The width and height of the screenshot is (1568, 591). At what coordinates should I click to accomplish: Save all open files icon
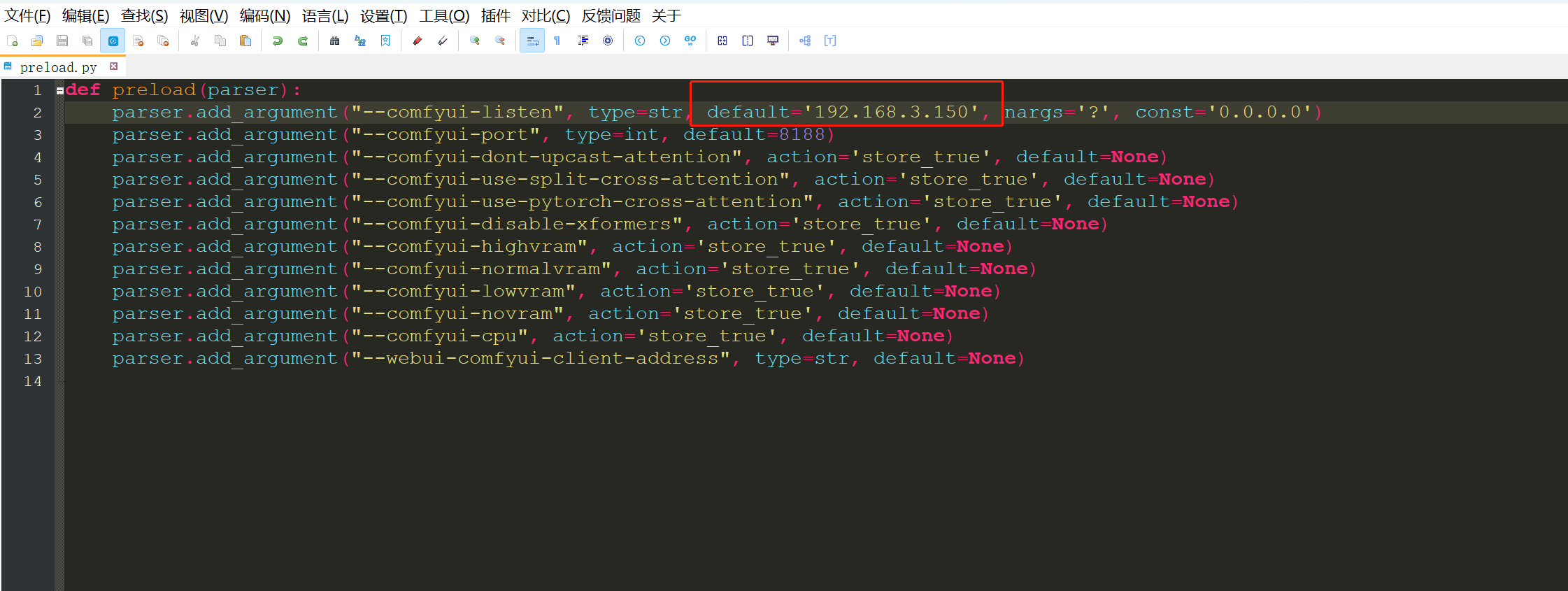click(x=87, y=41)
